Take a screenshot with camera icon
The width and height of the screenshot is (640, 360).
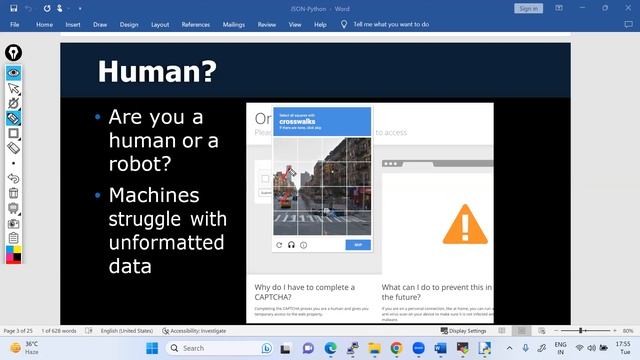pyautogui.click(x=13, y=223)
